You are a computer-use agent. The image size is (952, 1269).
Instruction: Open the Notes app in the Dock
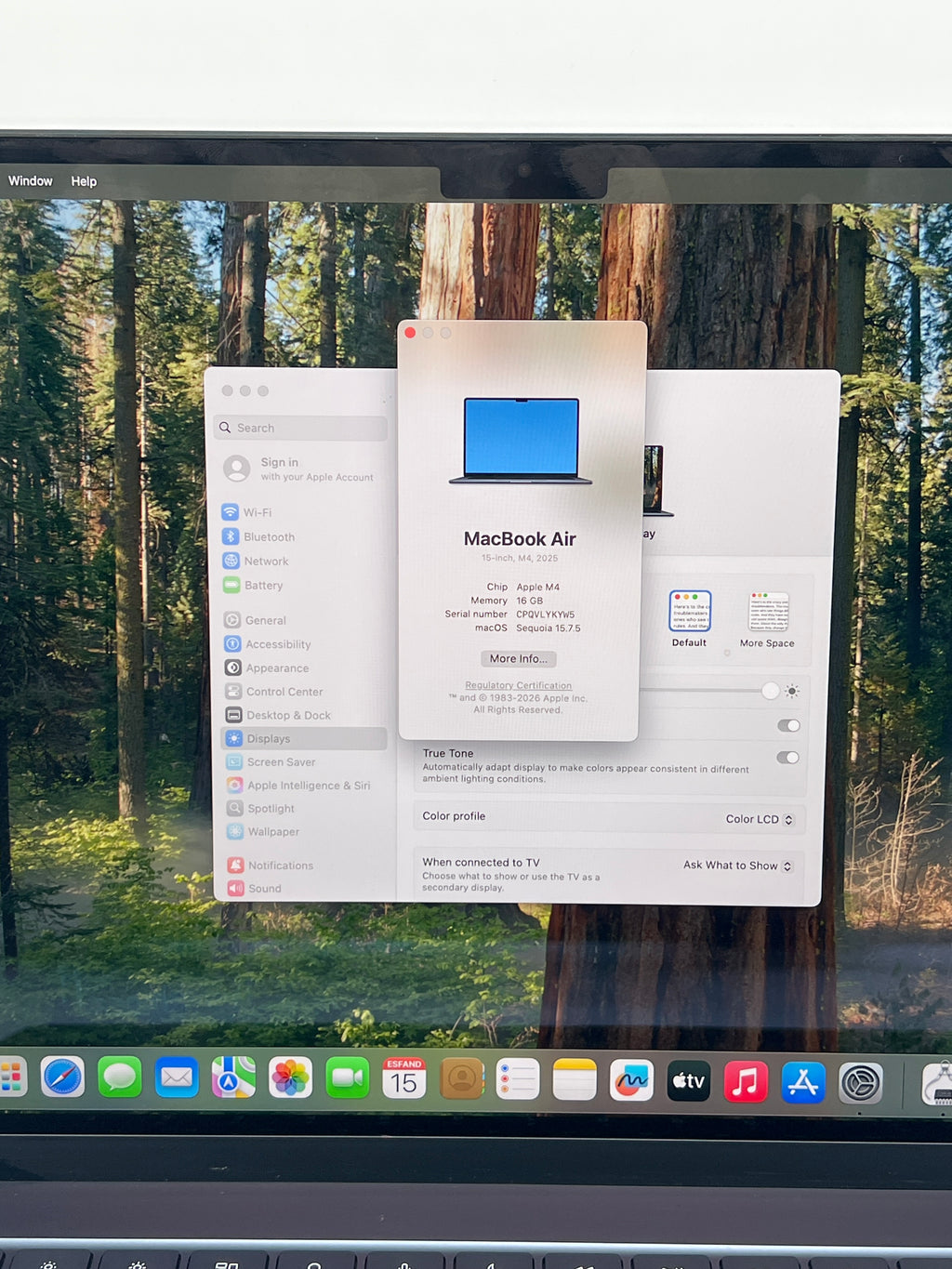575,1079
